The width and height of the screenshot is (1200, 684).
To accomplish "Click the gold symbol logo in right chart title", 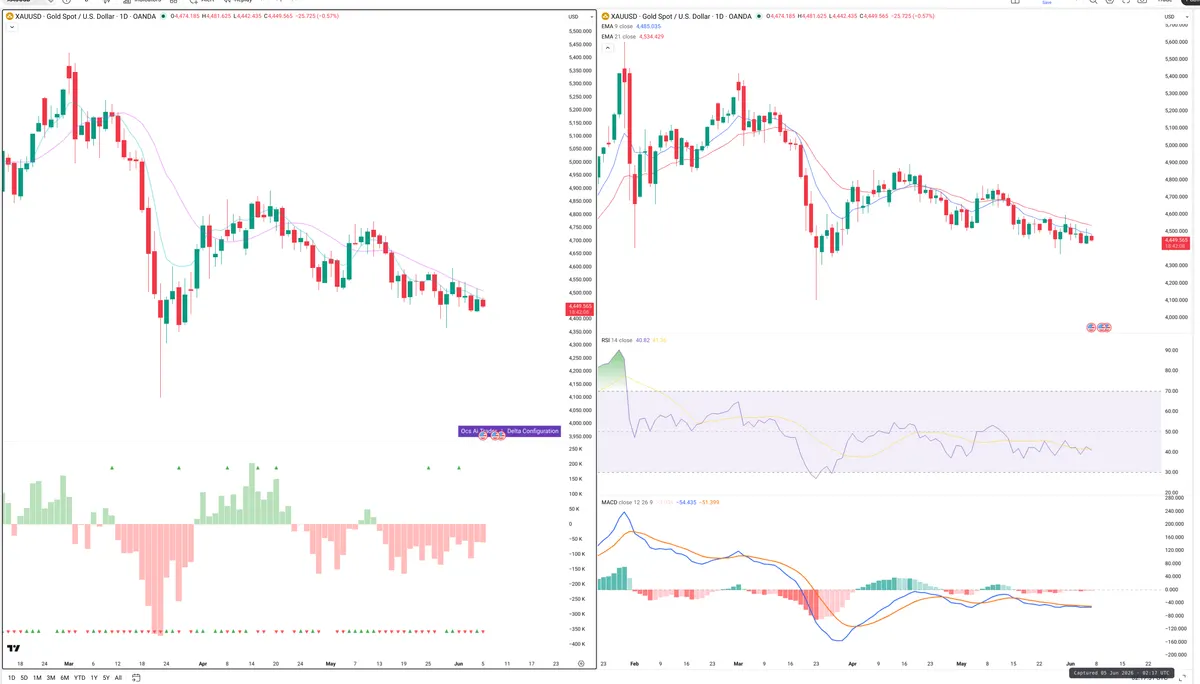I will pyautogui.click(x=606, y=17).
